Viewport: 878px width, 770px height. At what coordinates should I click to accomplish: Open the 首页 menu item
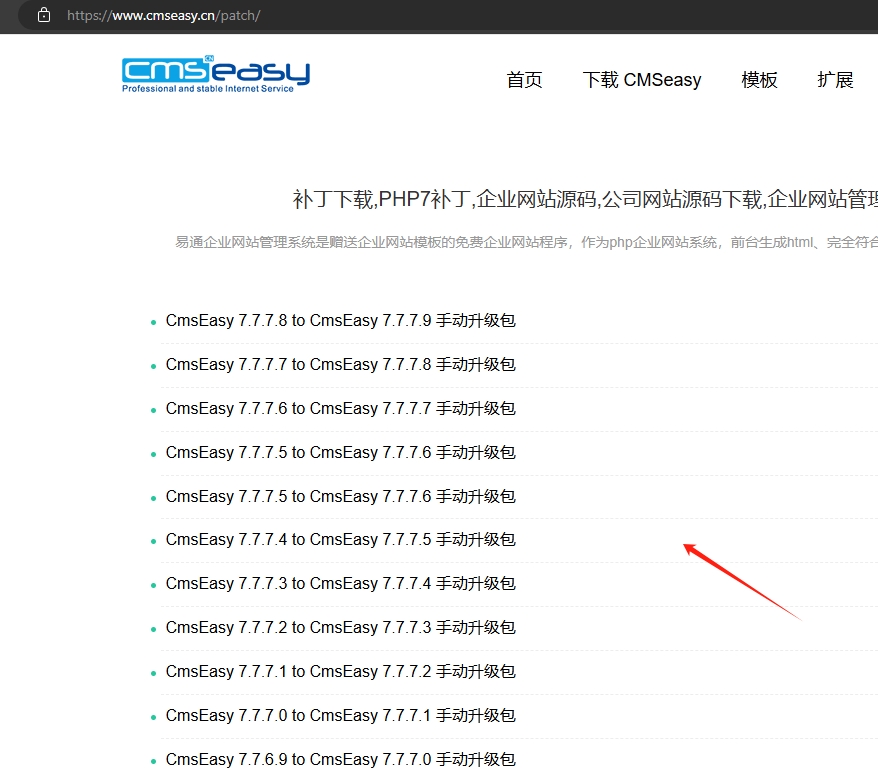pyautogui.click(x=524, y=80)
